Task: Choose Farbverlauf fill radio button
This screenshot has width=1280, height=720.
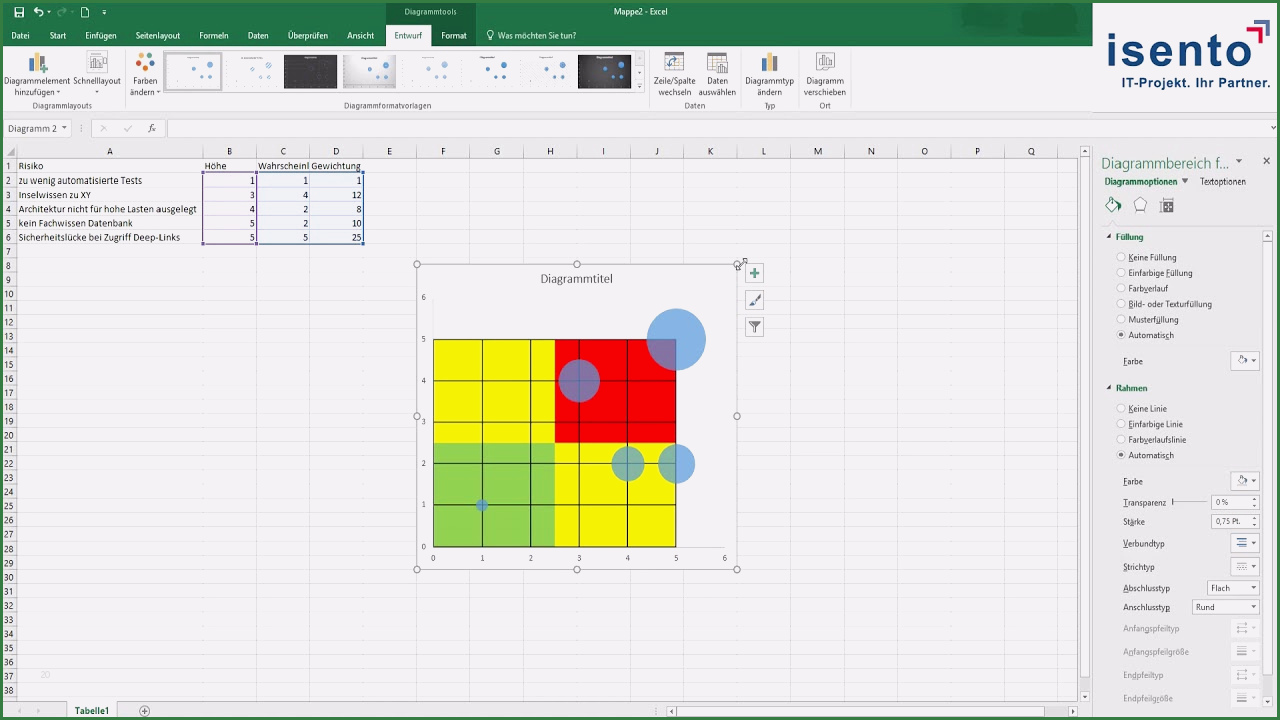Action: coord(1121,289)
